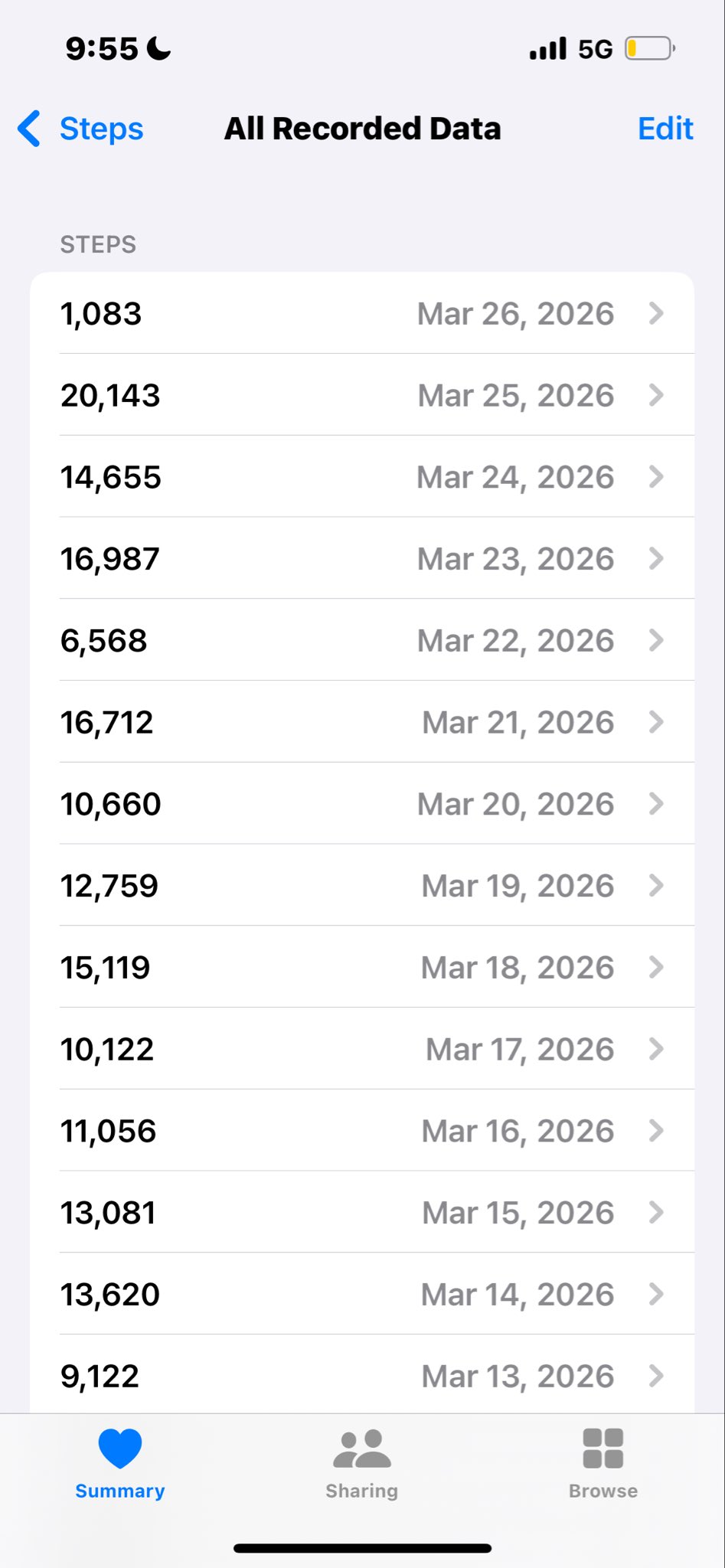The height and width of the screenshot is (1568, 725).
Task: Tap the Focus moon icon
Action: pyautogui.click(x=159, y=49)
